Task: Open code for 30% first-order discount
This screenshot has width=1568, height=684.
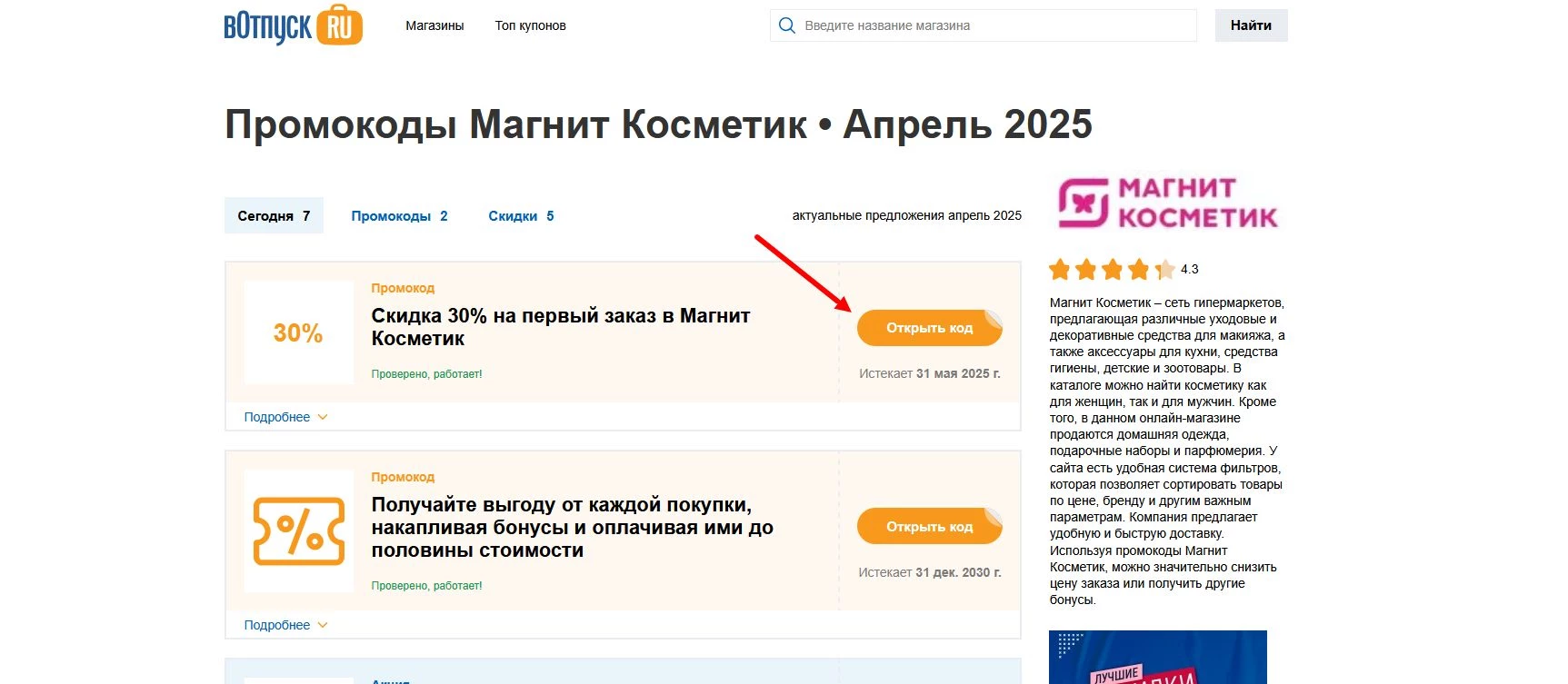Action: point(929,328)
